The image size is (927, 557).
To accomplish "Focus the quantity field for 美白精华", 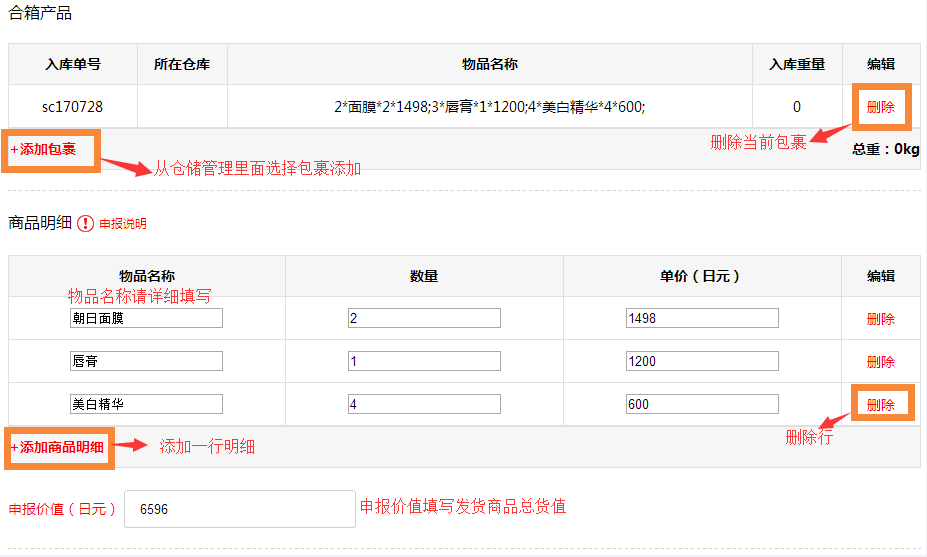I will click(x=423, y=404).
